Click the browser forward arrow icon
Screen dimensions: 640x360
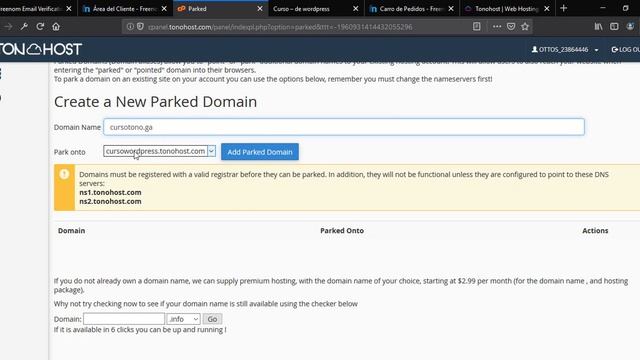pos(8,27)
